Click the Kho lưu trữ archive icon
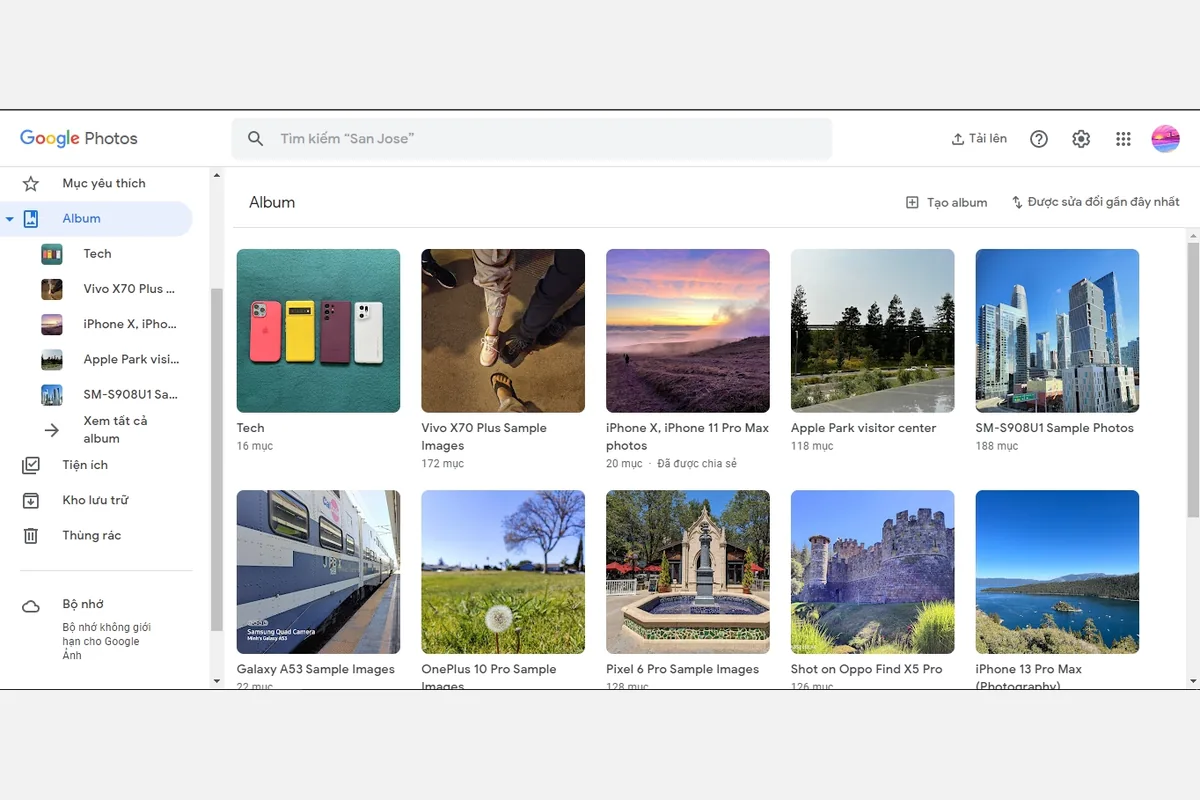This screenshot has height=800, width=1200. 31,500
